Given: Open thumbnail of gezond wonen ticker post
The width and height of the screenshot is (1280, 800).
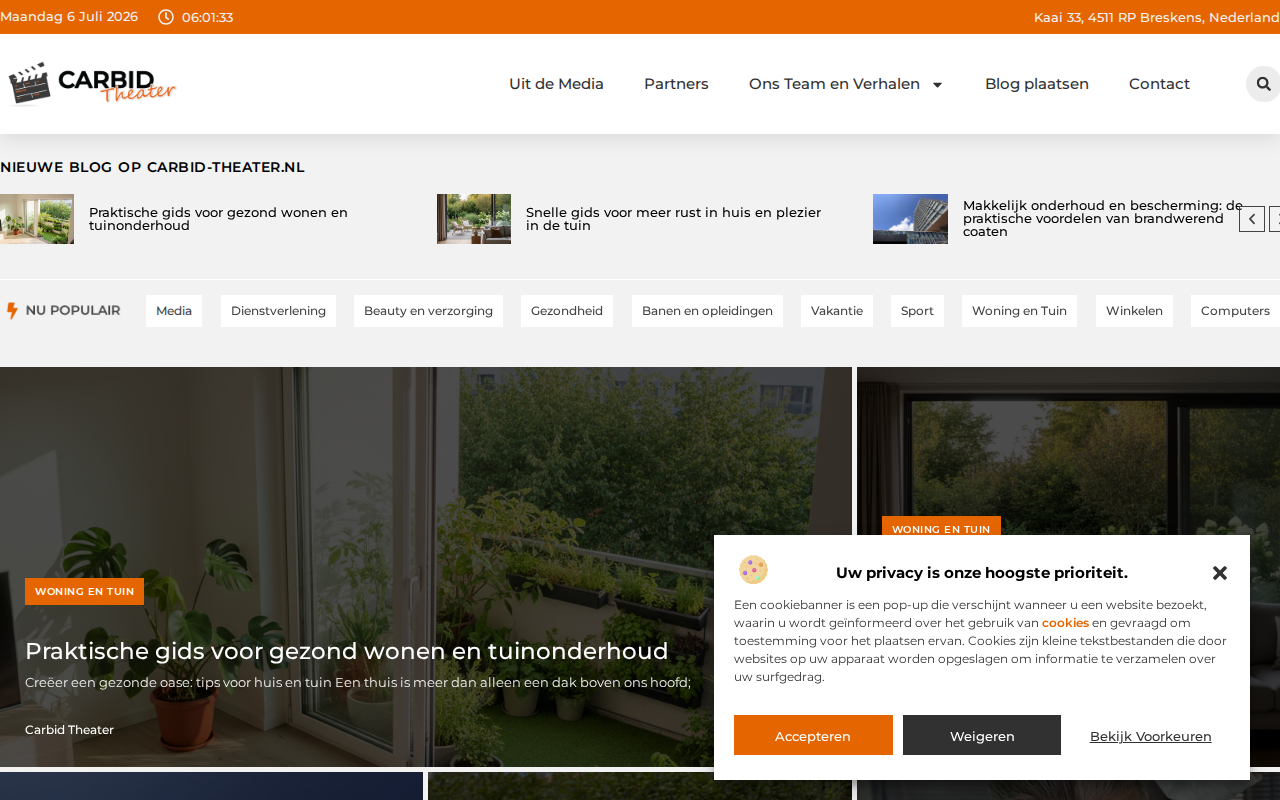Looking at the screenshot, I should point(37,219).
